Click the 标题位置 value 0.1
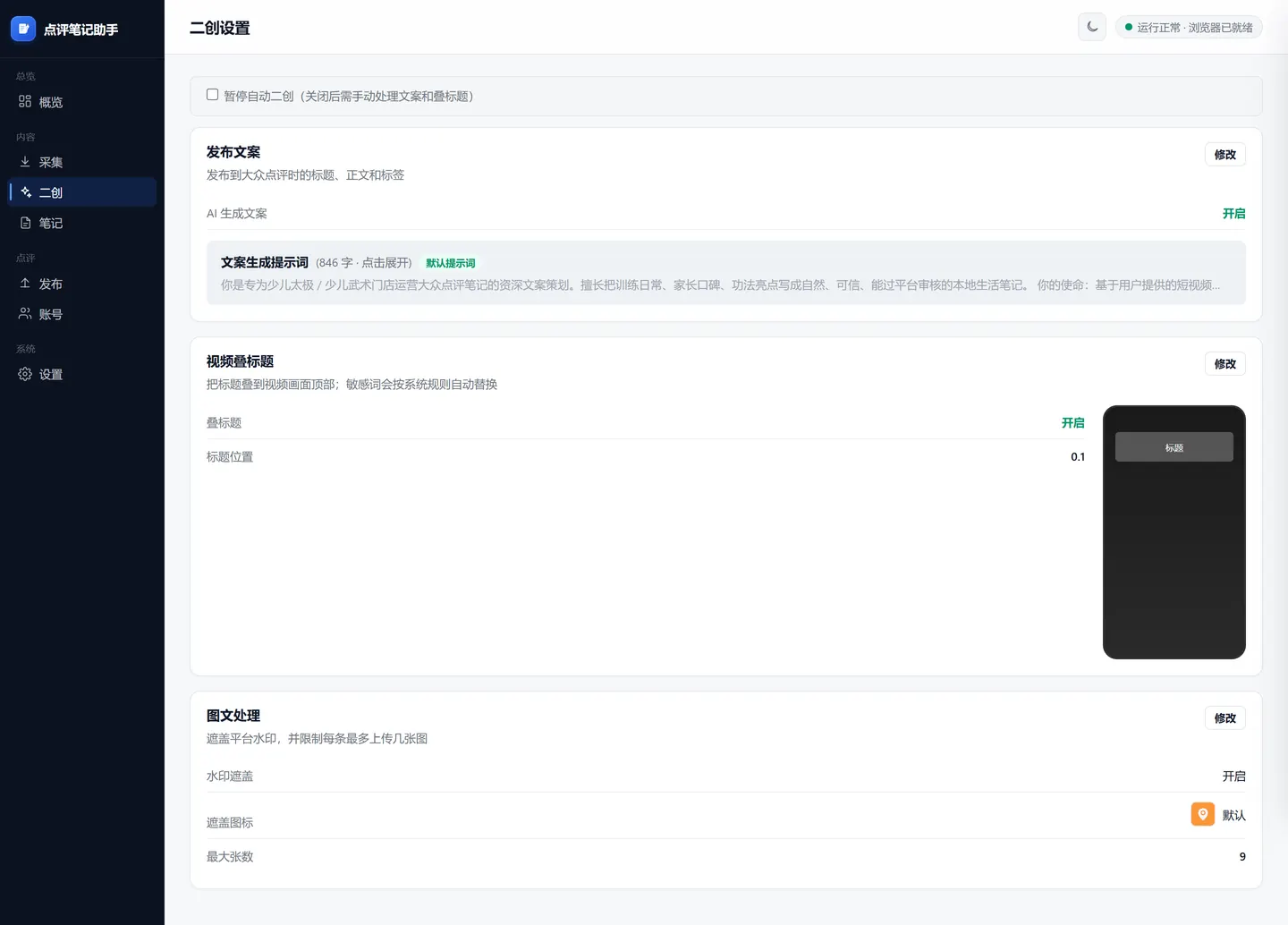Viewport: 1288px width, 925px height. [1078, 457]
